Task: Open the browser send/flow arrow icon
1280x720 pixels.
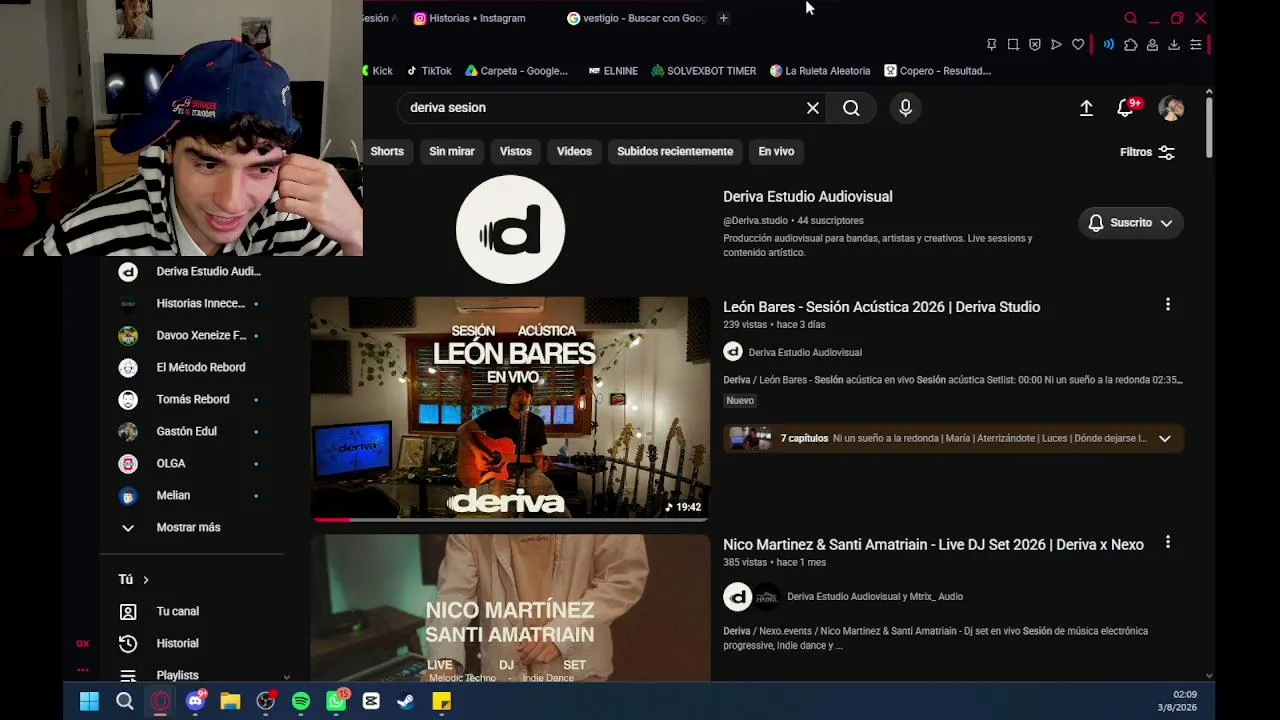Action: (1056, 45)
